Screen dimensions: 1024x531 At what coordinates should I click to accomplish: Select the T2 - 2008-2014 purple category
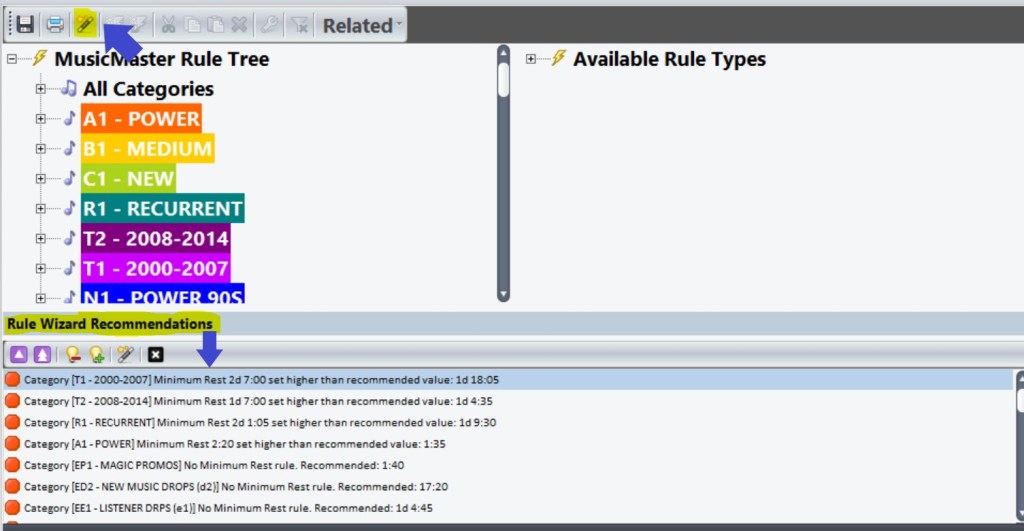point(155,239)
